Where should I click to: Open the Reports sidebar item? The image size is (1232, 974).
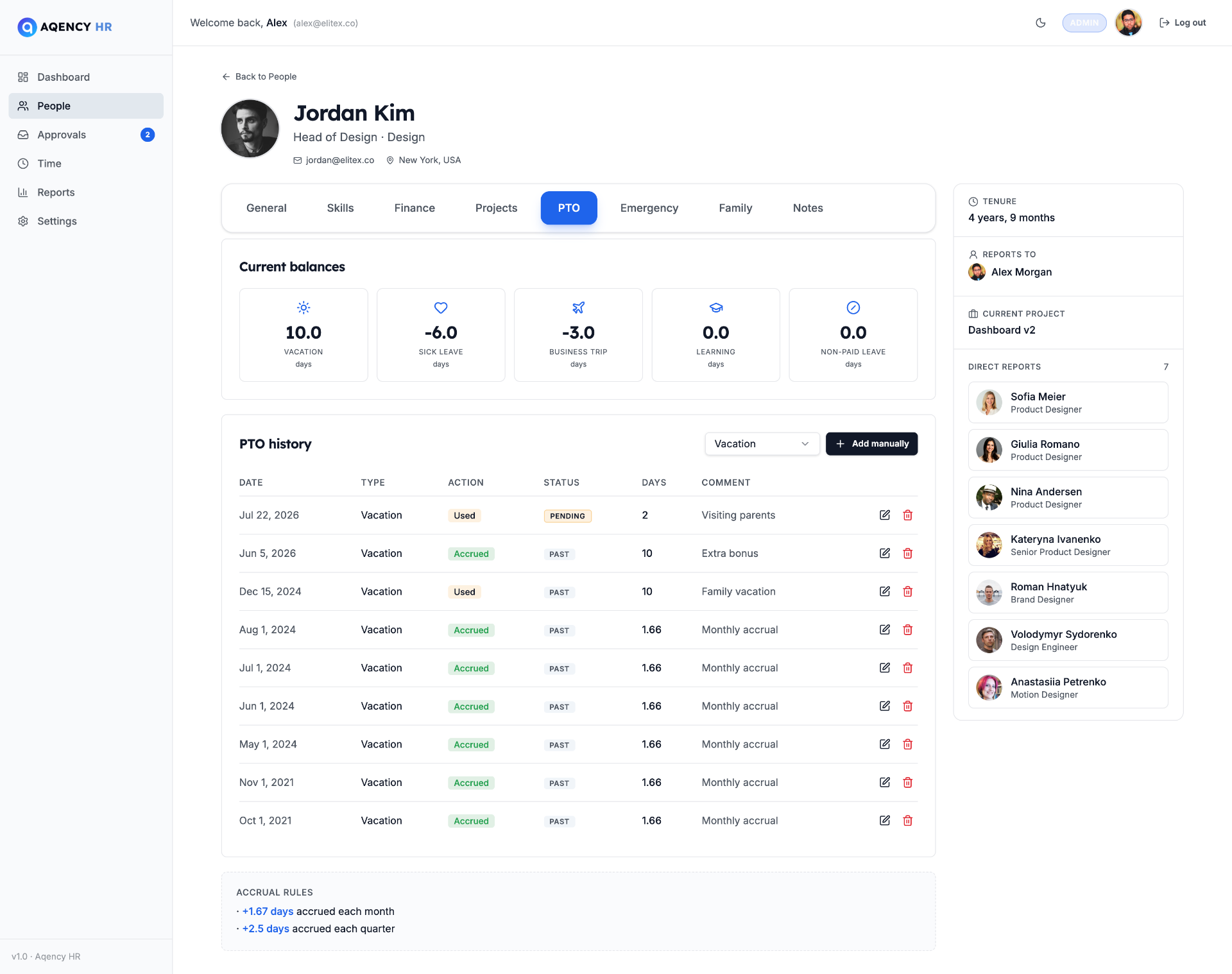coord(86,192)
